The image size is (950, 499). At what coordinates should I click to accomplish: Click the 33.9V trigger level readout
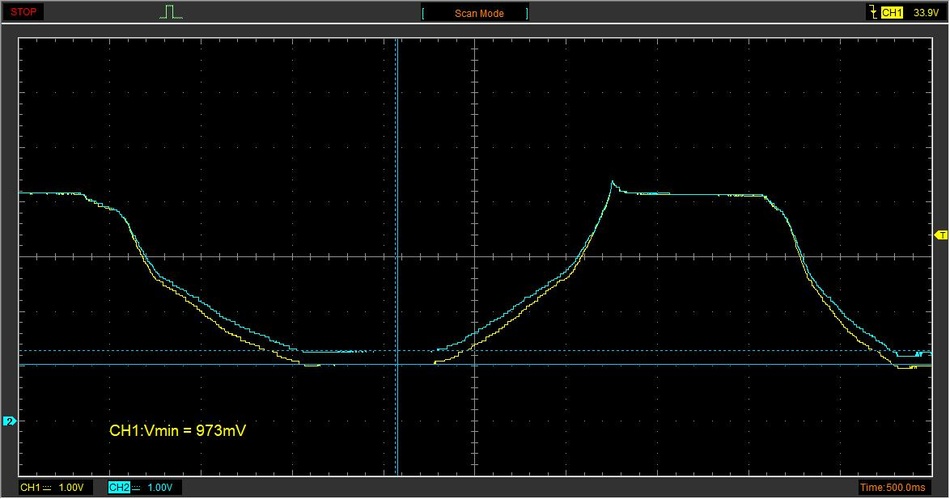926,13
